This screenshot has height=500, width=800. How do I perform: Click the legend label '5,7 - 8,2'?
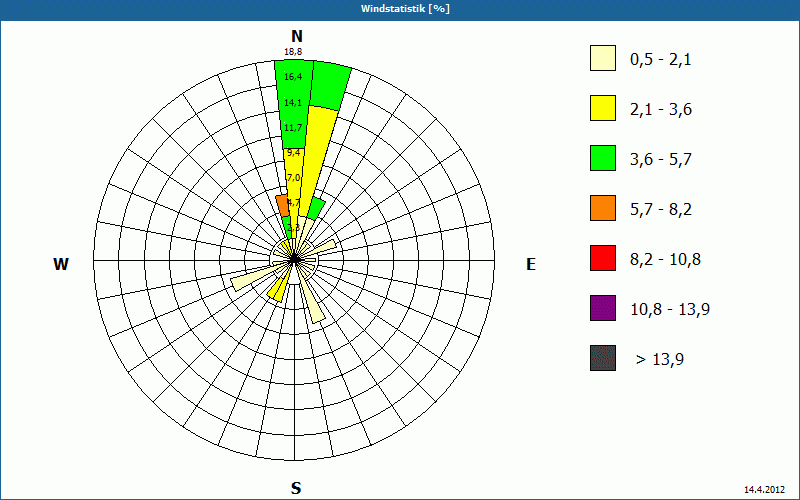click(x=661, y=210)
